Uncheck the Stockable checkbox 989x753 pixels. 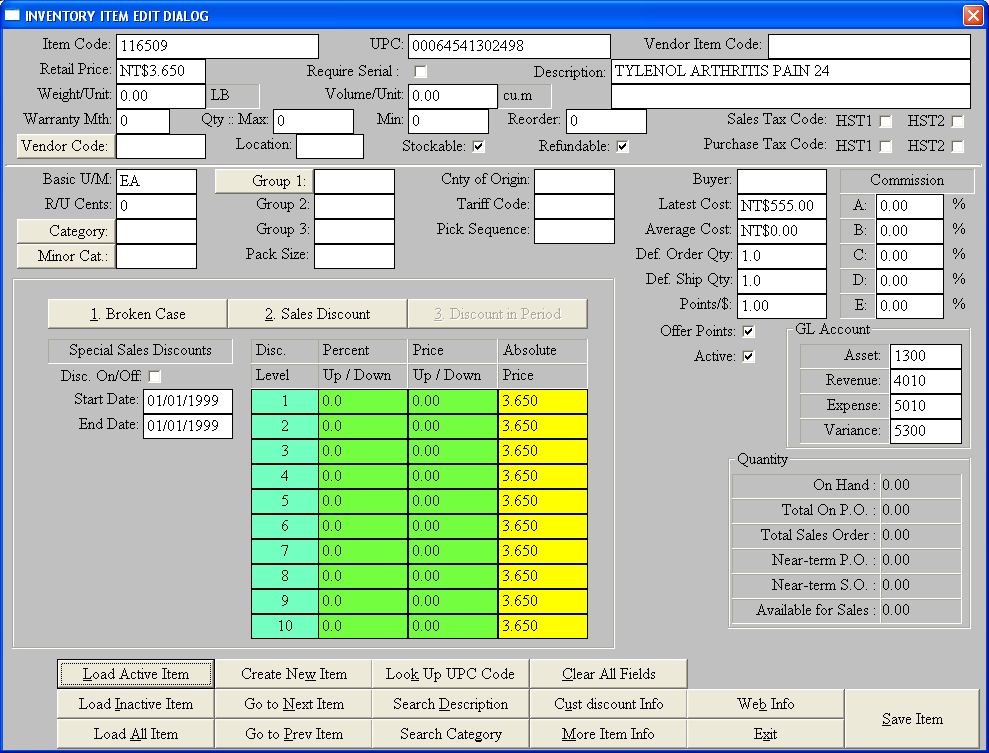click(479, 147)
